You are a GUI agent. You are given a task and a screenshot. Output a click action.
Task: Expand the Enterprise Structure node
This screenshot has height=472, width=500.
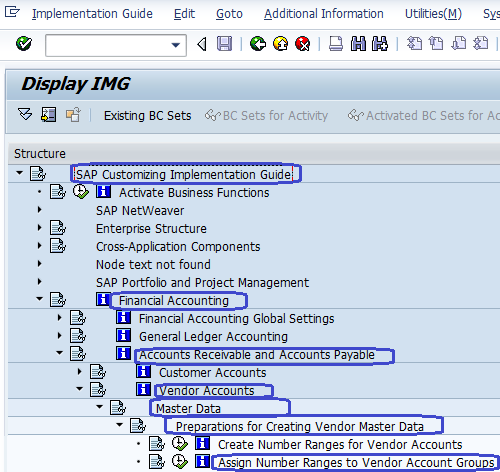click(40, 228)
